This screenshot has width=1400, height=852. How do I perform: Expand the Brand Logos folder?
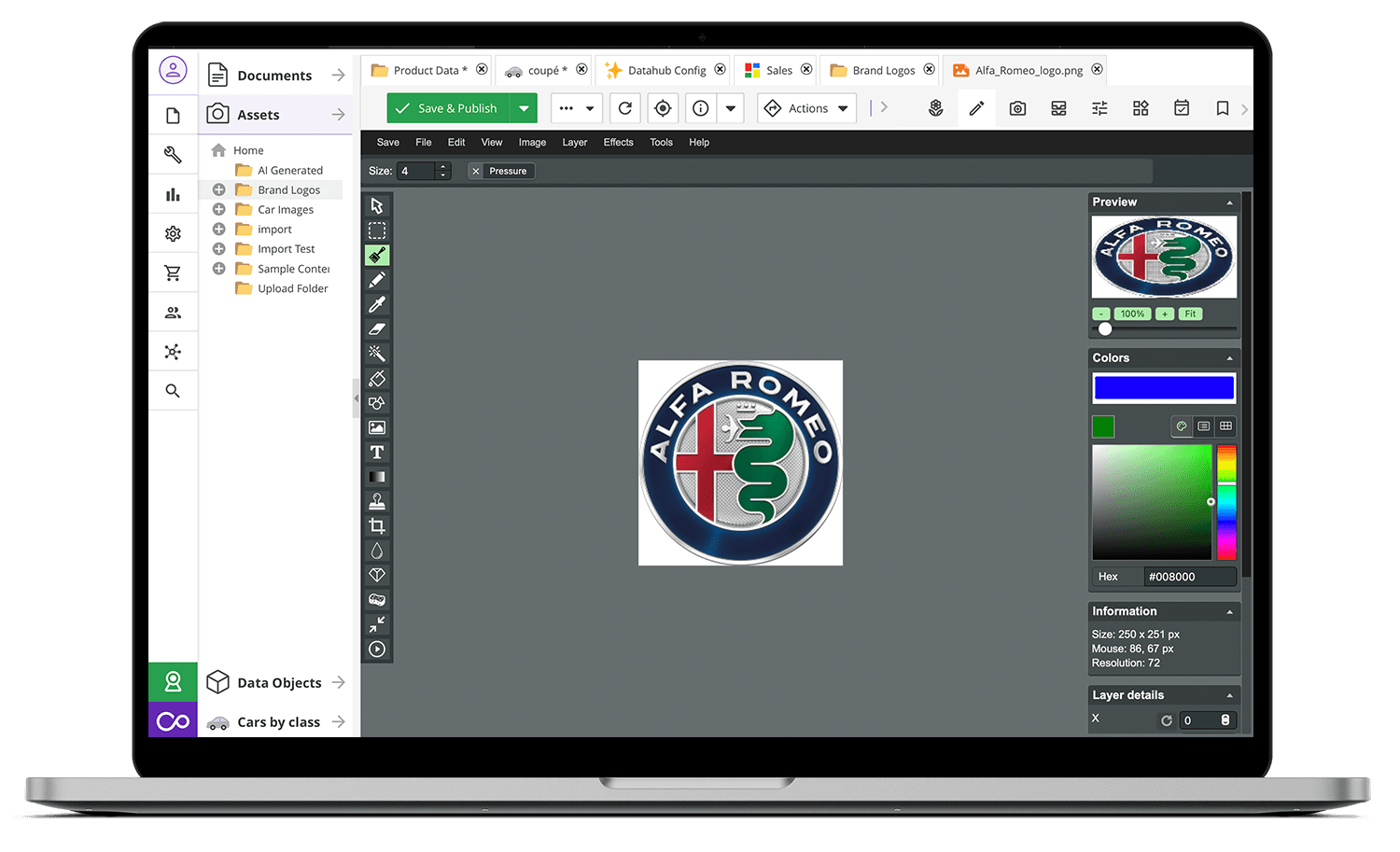pos(219,189)
